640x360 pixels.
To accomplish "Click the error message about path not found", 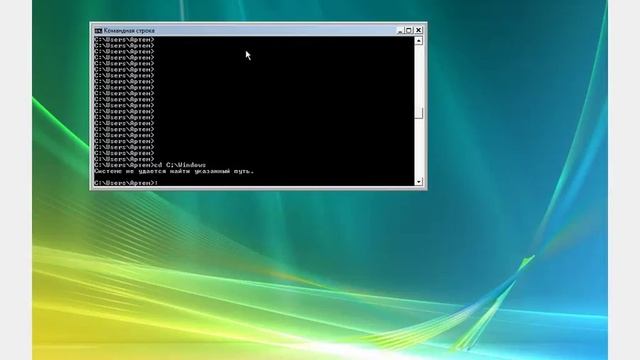I will [174, 171].
